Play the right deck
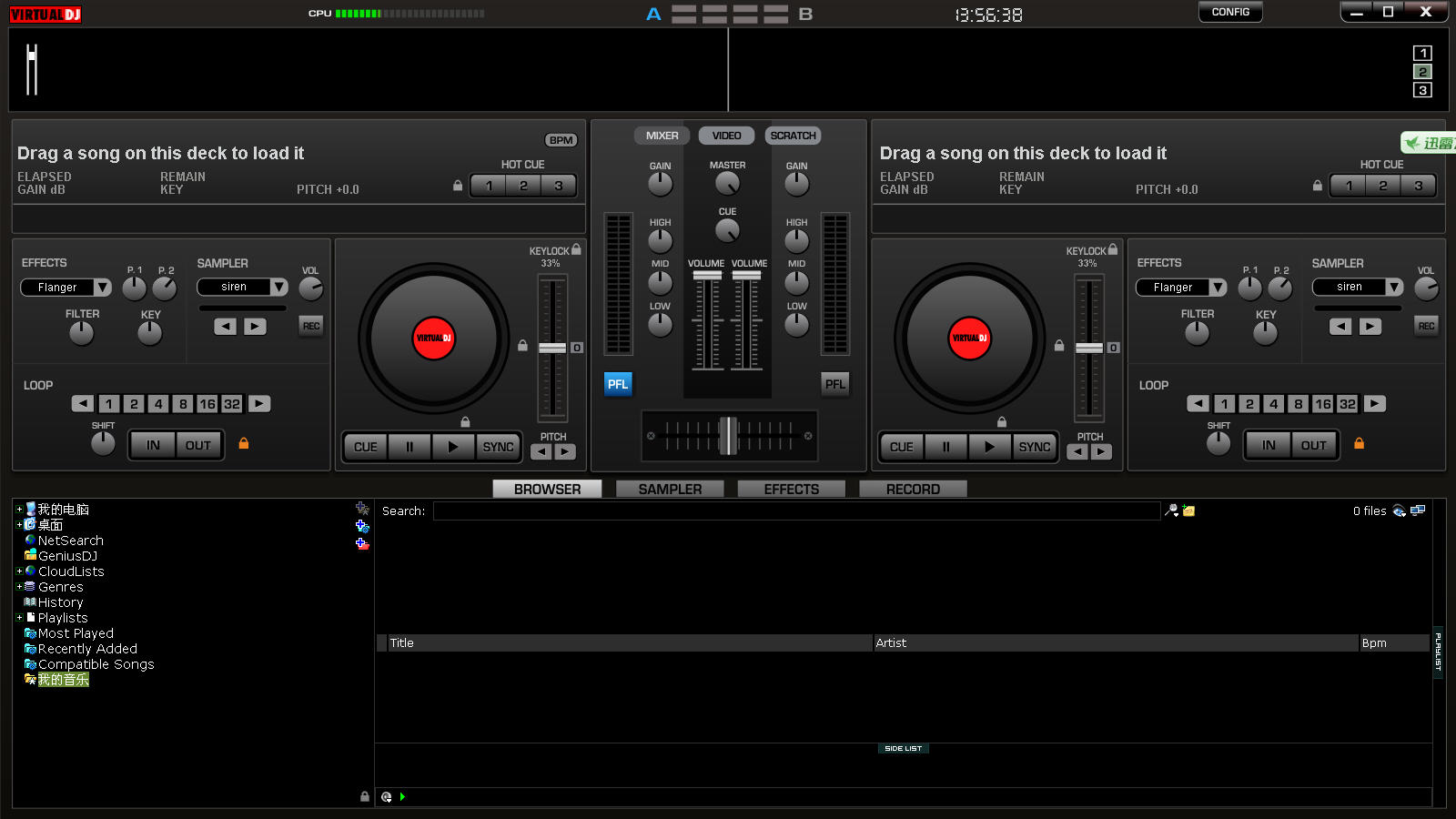The height and width of the screenshot is (819, 1456). (989, 447)
